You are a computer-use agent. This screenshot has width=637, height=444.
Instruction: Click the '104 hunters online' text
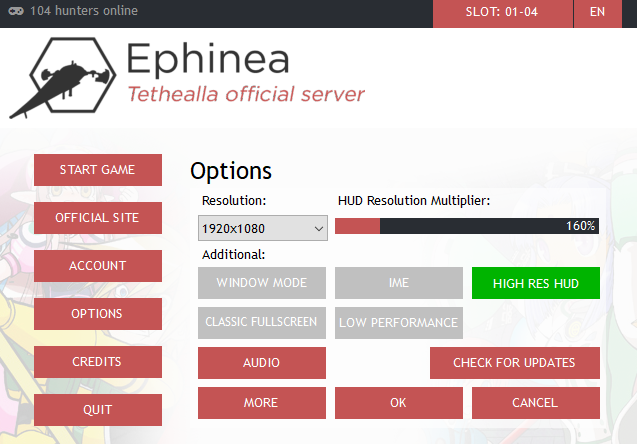click(x=84, y=11)
